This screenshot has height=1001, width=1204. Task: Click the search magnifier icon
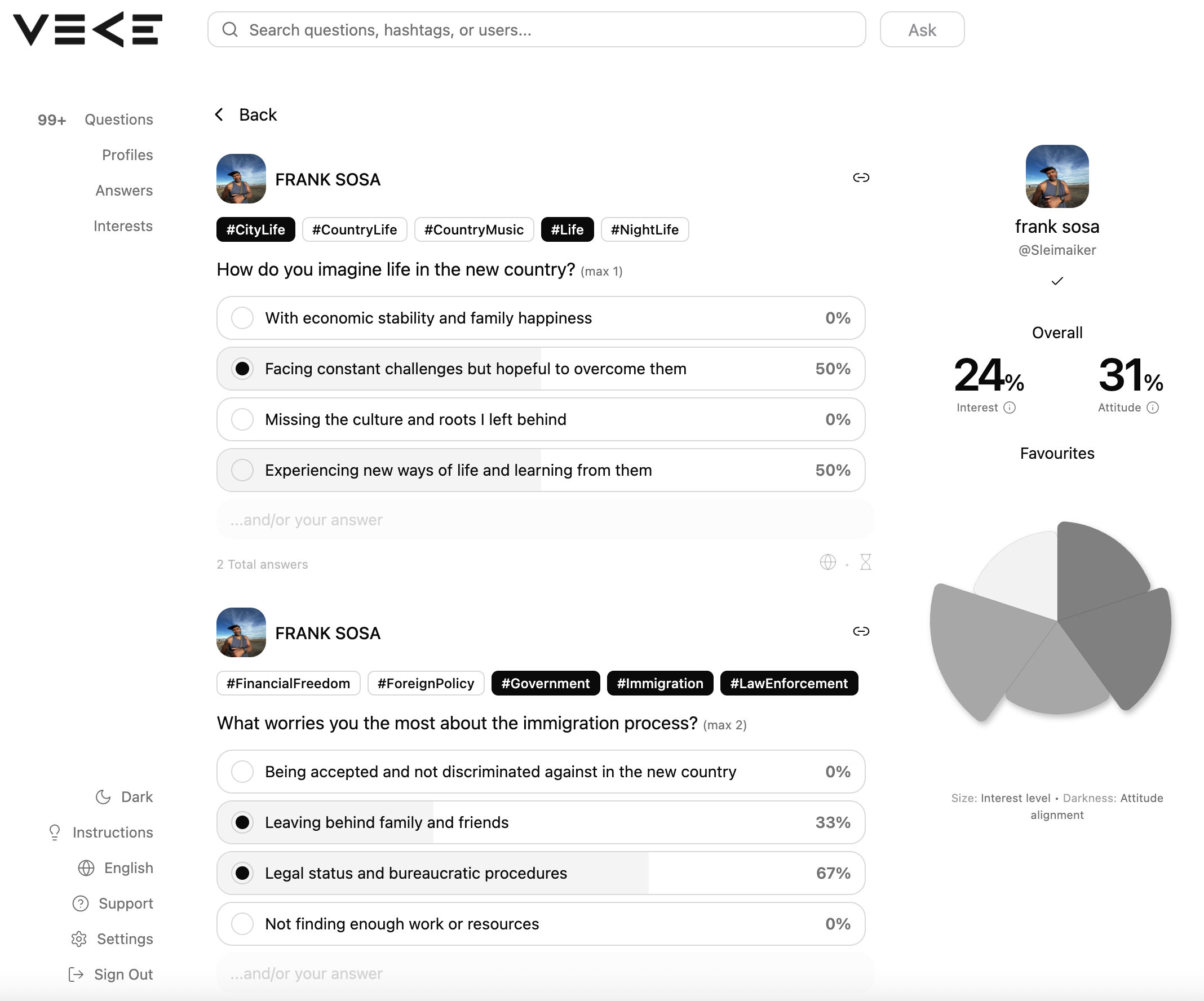(x=230, y=30)
